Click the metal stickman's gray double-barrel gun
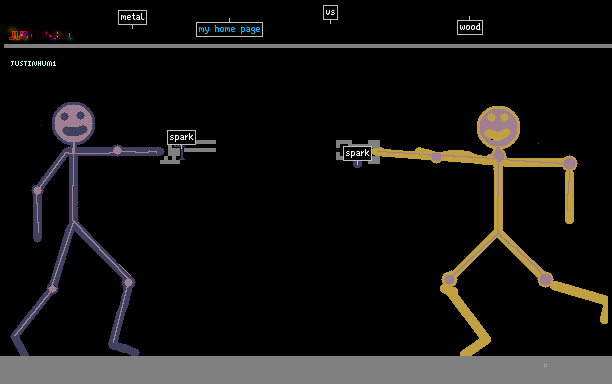Image resolution: width=612 pixels, height=384 pixels. click(x=188, y=152)
